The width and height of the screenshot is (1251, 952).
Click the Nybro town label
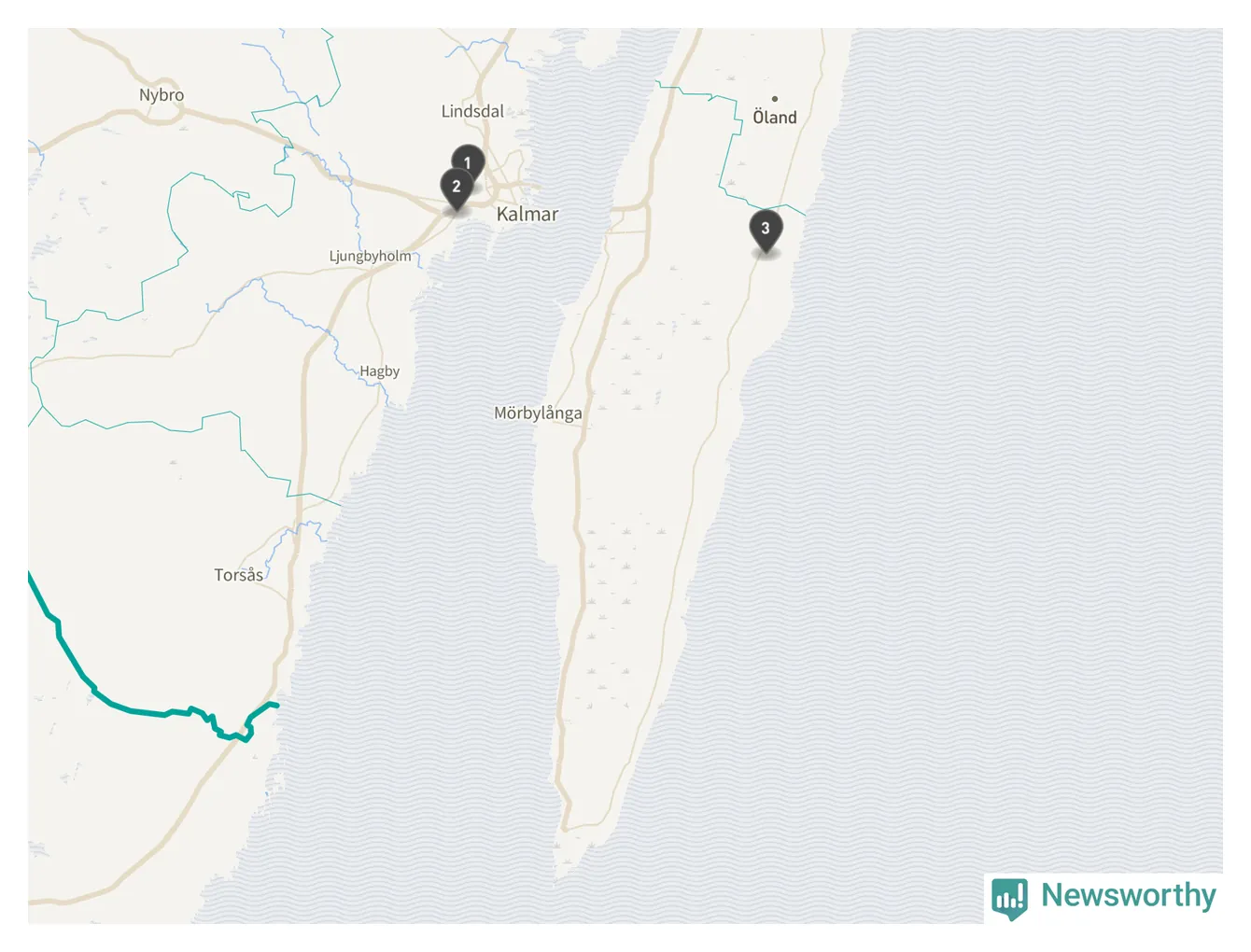click(x=162, y=95)
